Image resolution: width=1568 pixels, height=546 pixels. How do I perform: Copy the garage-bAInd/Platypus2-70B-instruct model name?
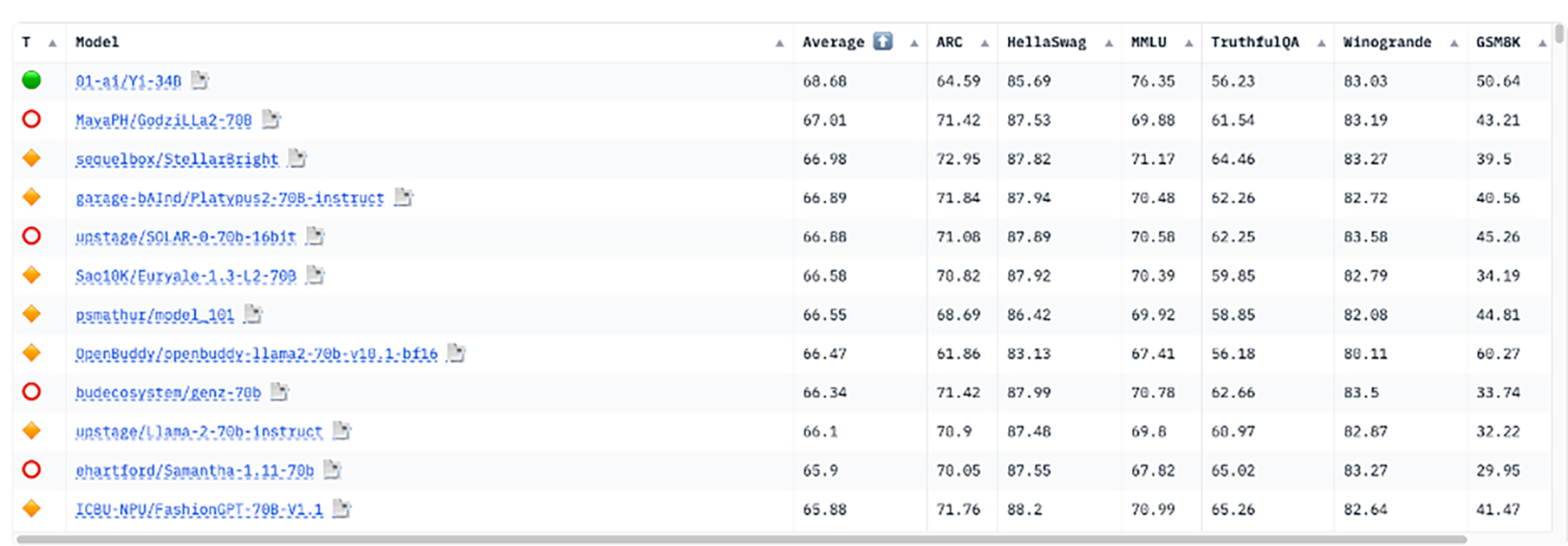coord(403,198)
